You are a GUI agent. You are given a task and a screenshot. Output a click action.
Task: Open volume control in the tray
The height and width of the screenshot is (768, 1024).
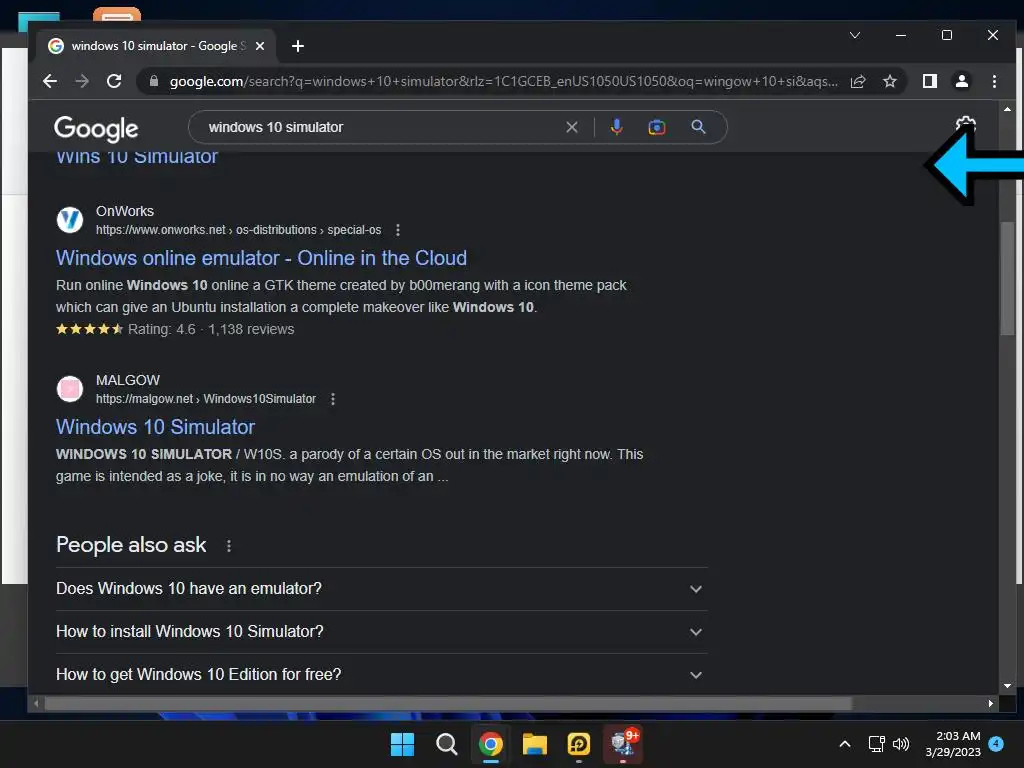click(901, 744)
